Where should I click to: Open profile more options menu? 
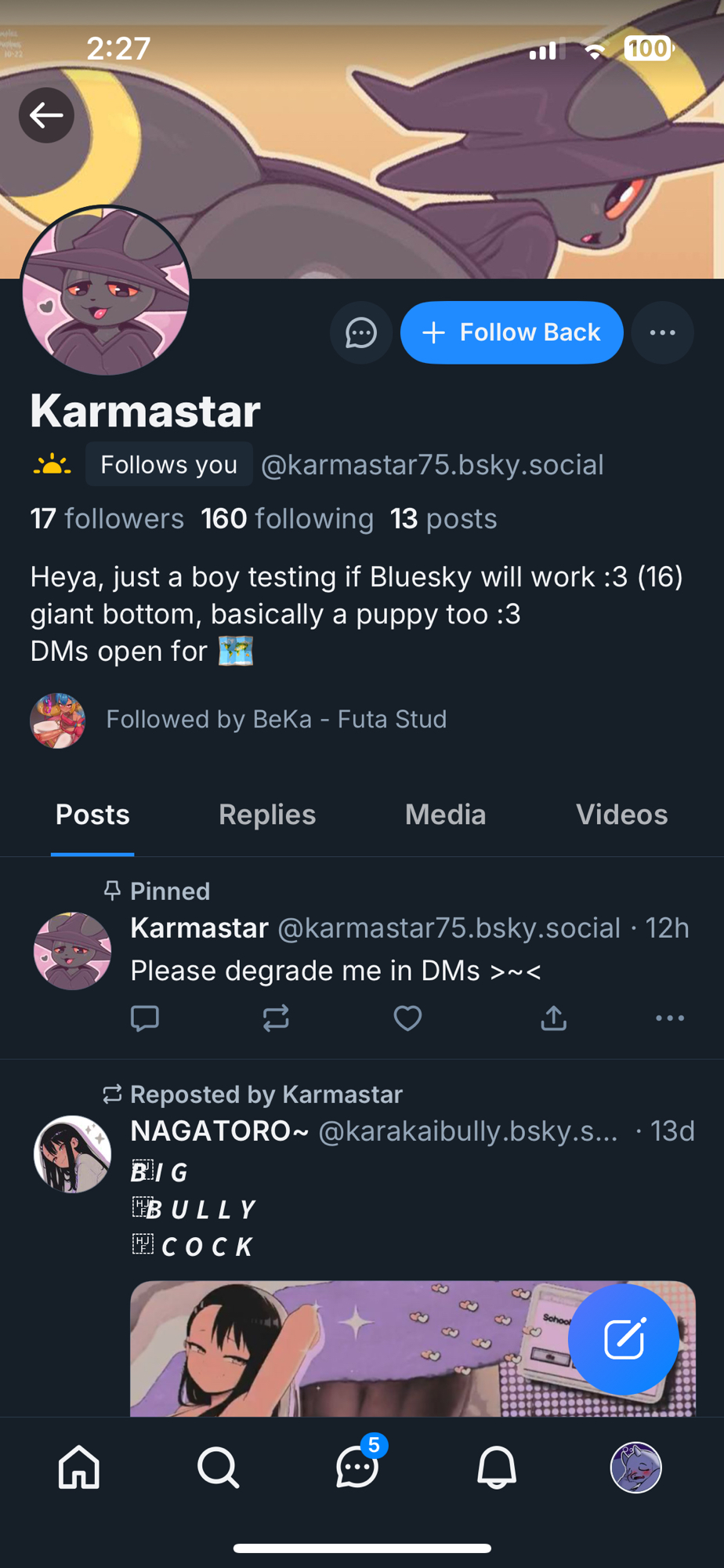point(662,333)
